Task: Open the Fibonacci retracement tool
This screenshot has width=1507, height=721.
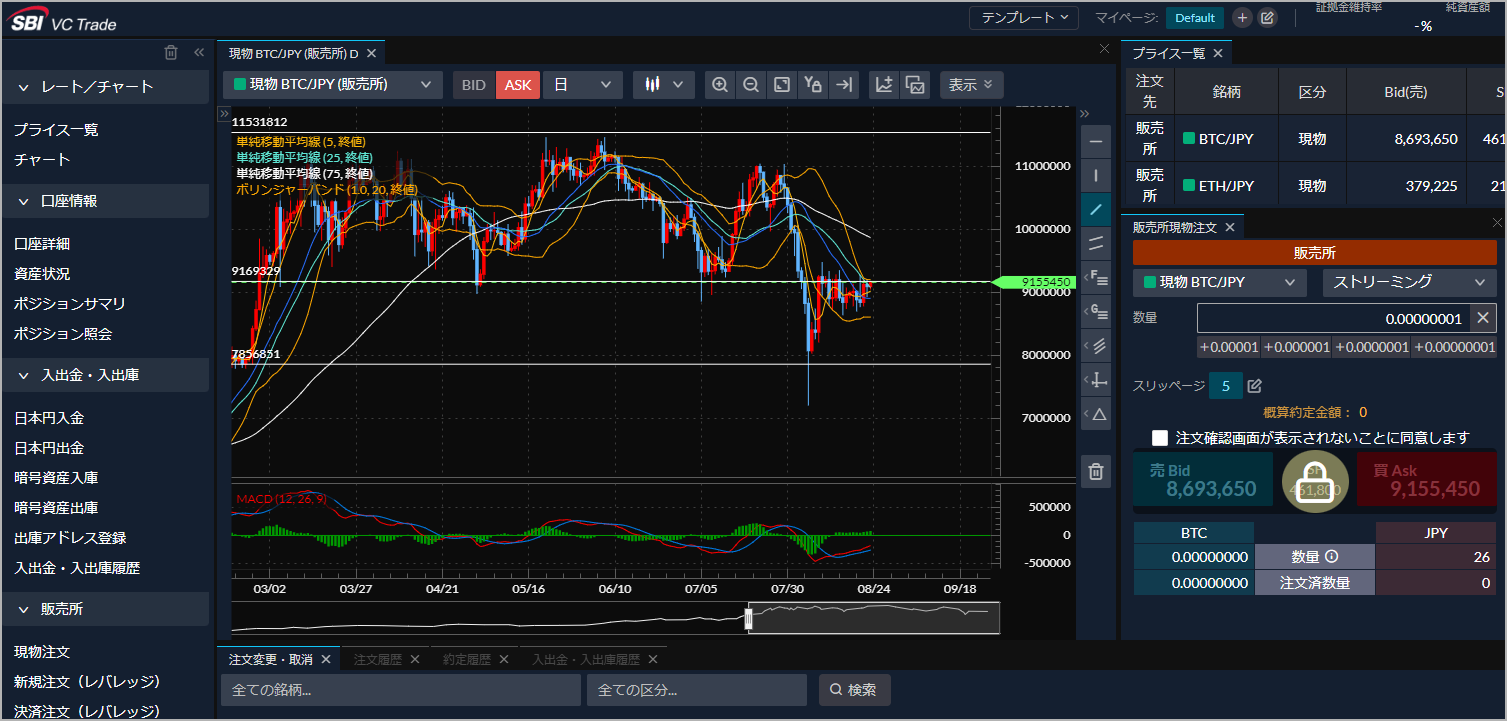Action: (x=1096, y=277)
